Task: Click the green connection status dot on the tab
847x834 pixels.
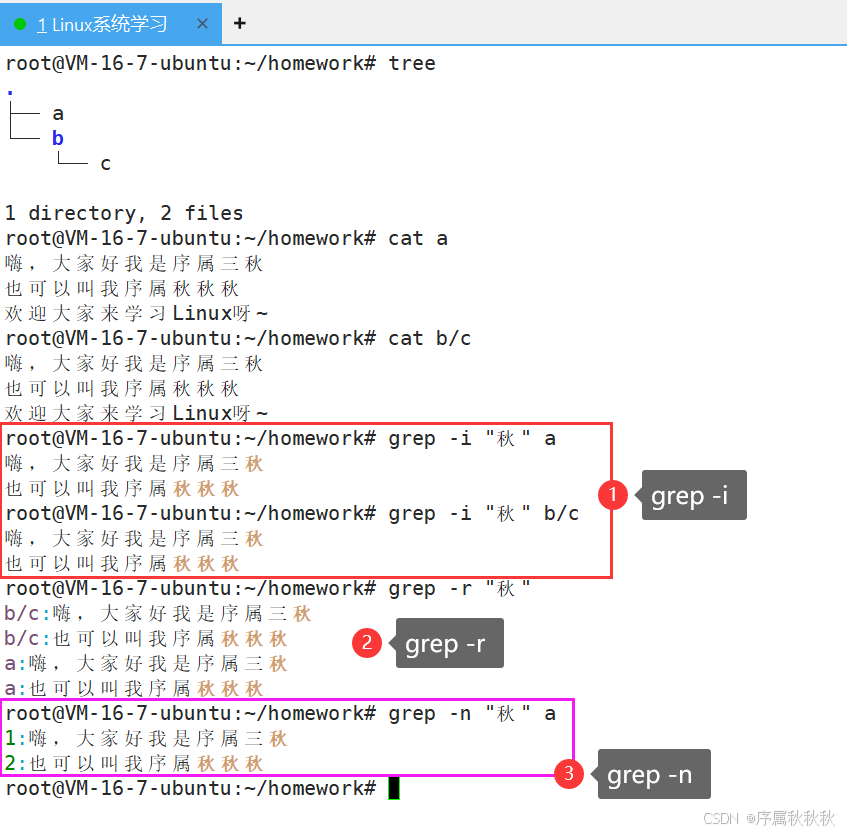Action: coord(20,24)
